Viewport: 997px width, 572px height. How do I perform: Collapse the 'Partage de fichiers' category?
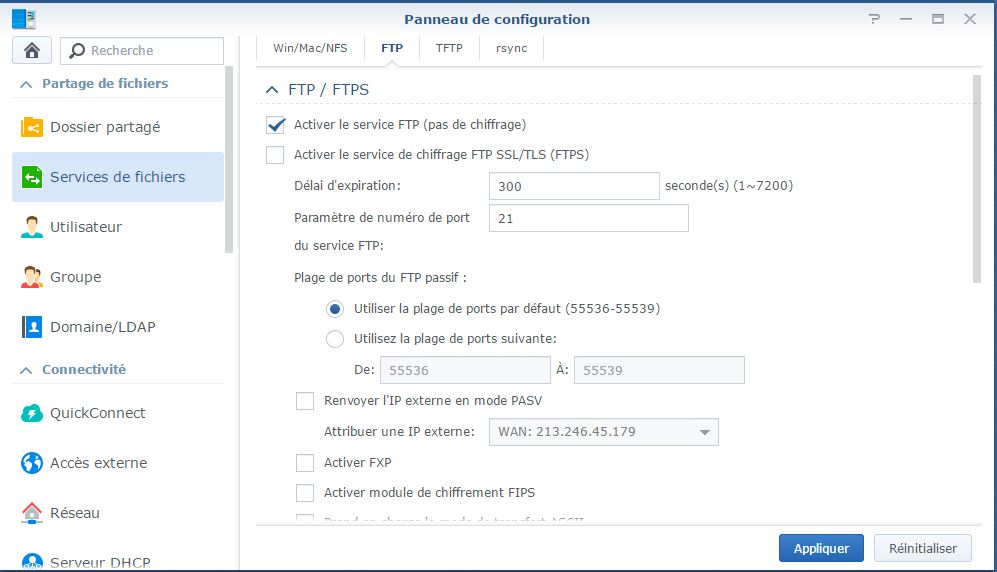point(26,84)
